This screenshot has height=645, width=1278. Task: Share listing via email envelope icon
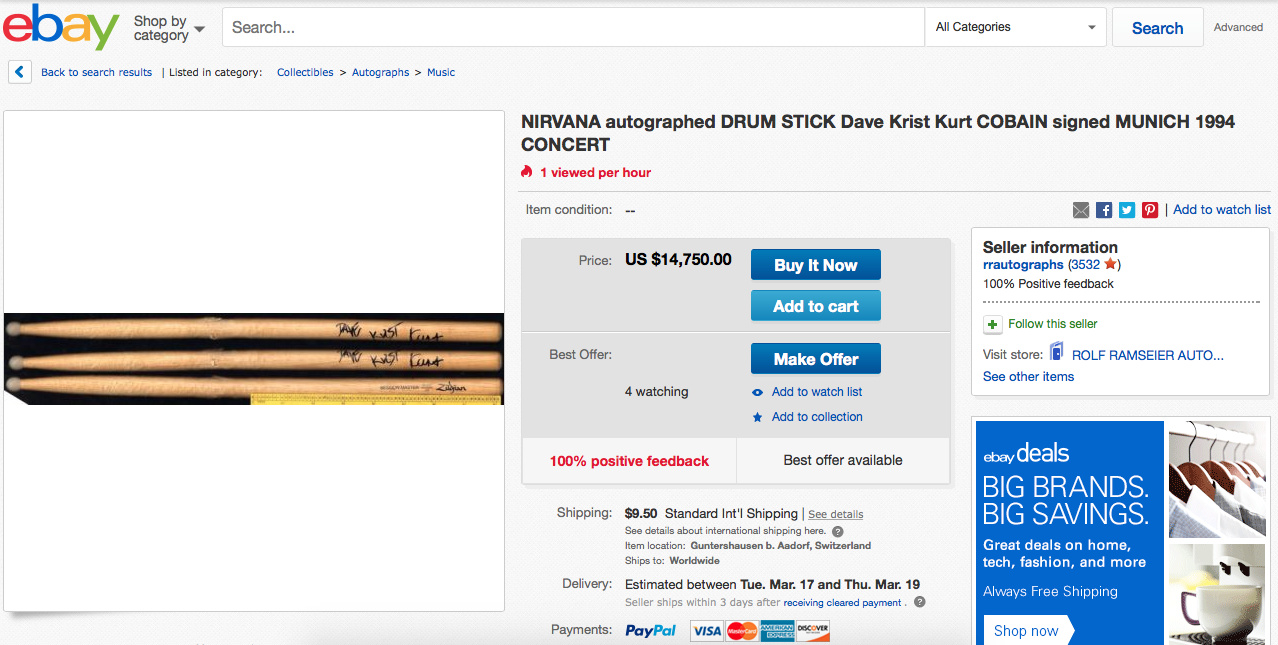point(1081,210)
